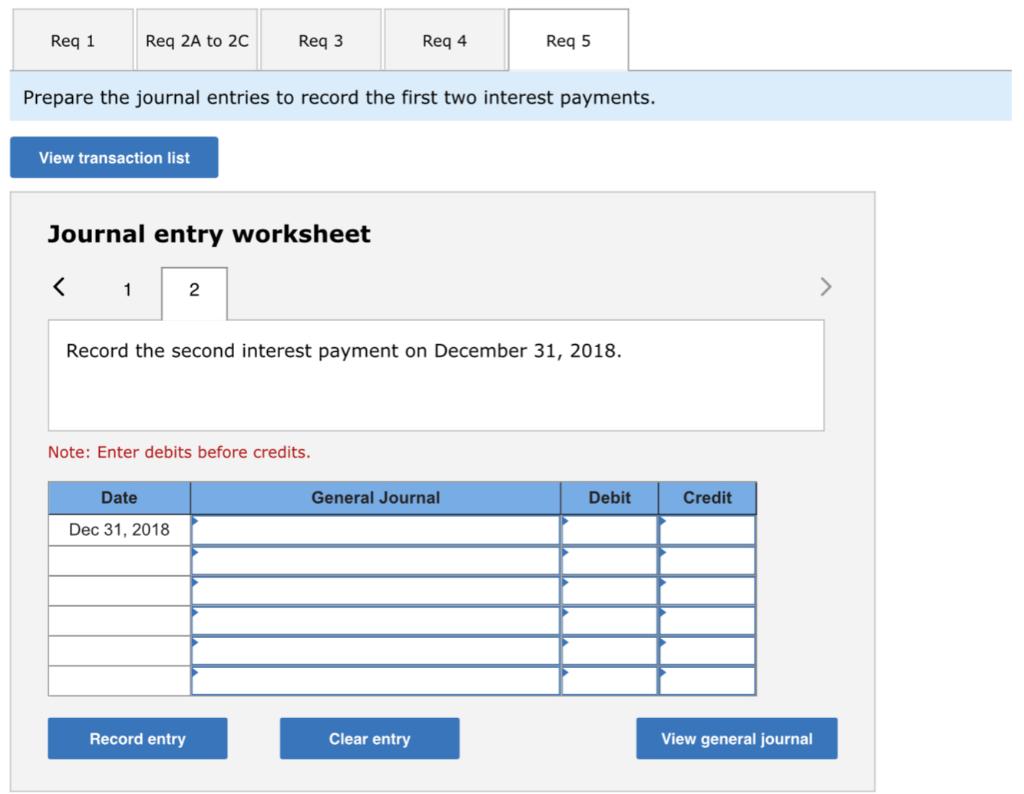Click the Record entry button
This screenshot has height=794, width=1024.
[x=137, y=738]
